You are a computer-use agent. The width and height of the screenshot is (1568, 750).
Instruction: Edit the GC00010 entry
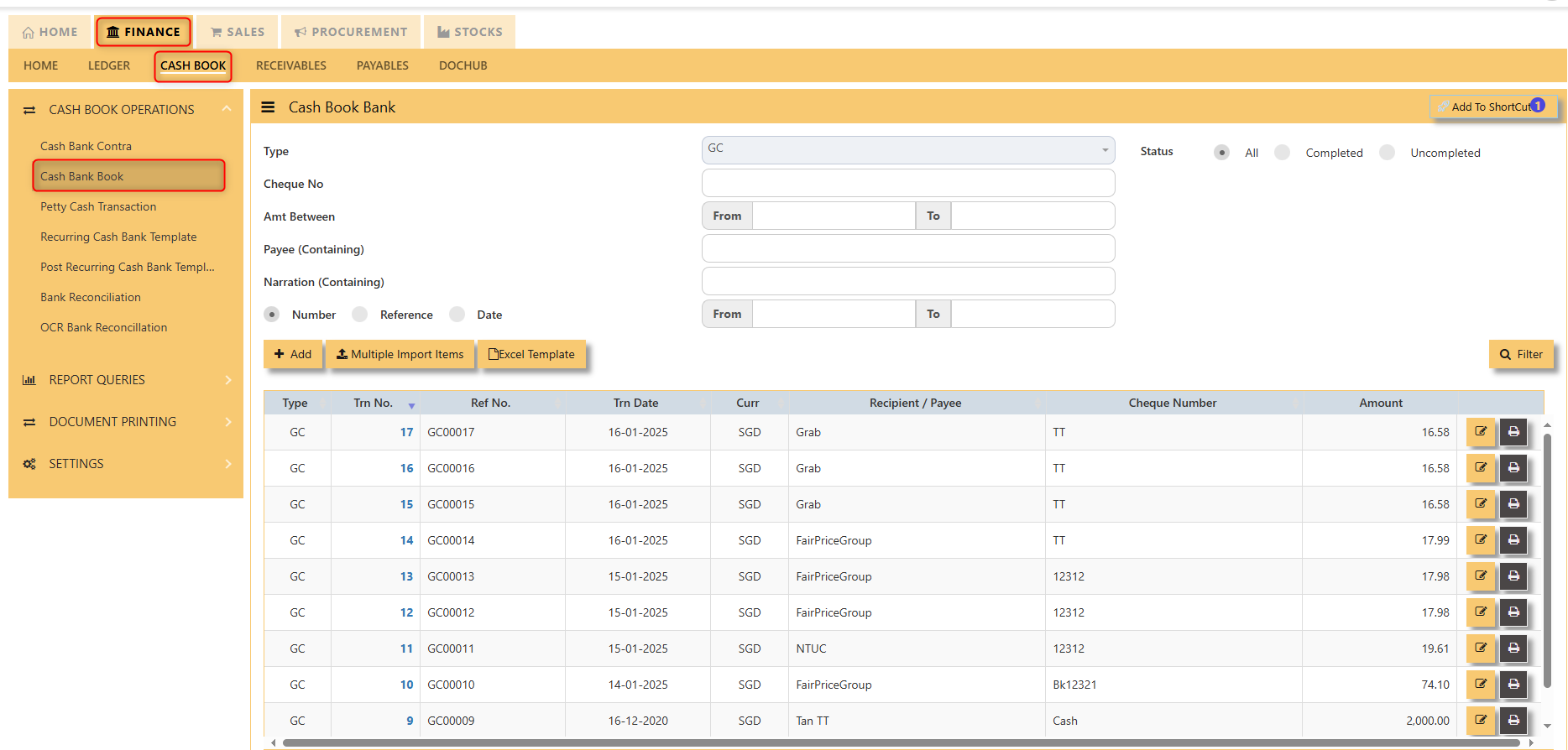click(1481, 685)
